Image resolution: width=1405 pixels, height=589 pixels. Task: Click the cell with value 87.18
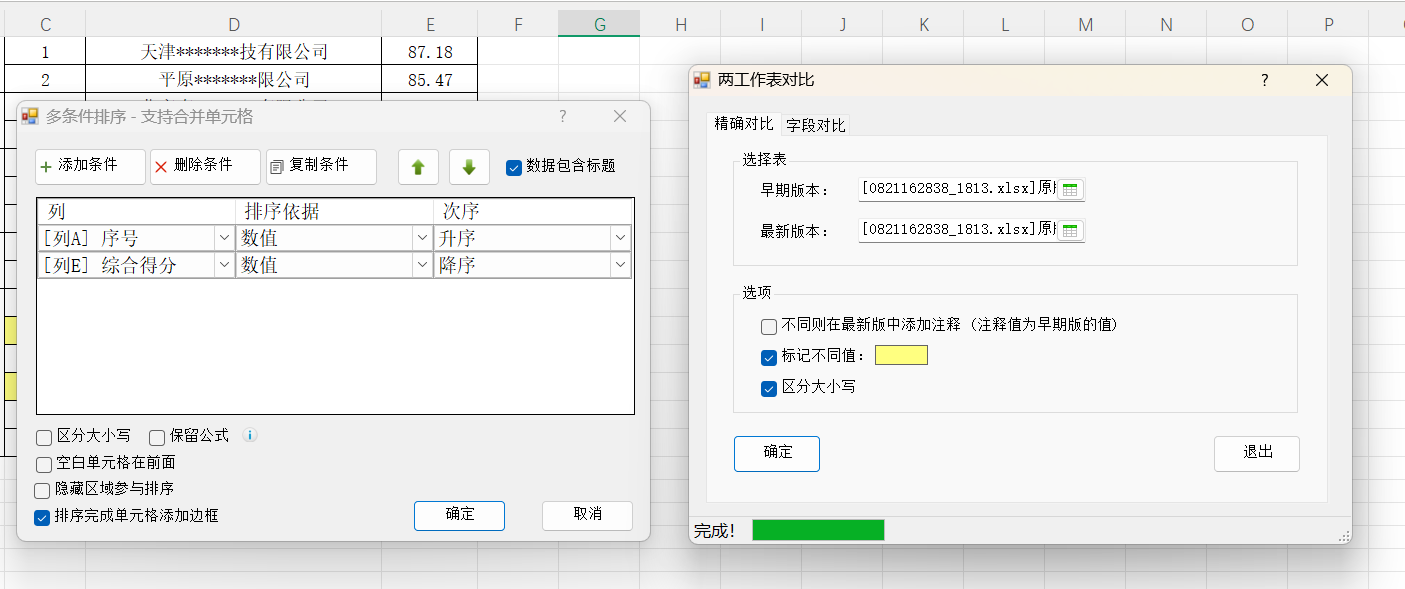tap(430, 52)
